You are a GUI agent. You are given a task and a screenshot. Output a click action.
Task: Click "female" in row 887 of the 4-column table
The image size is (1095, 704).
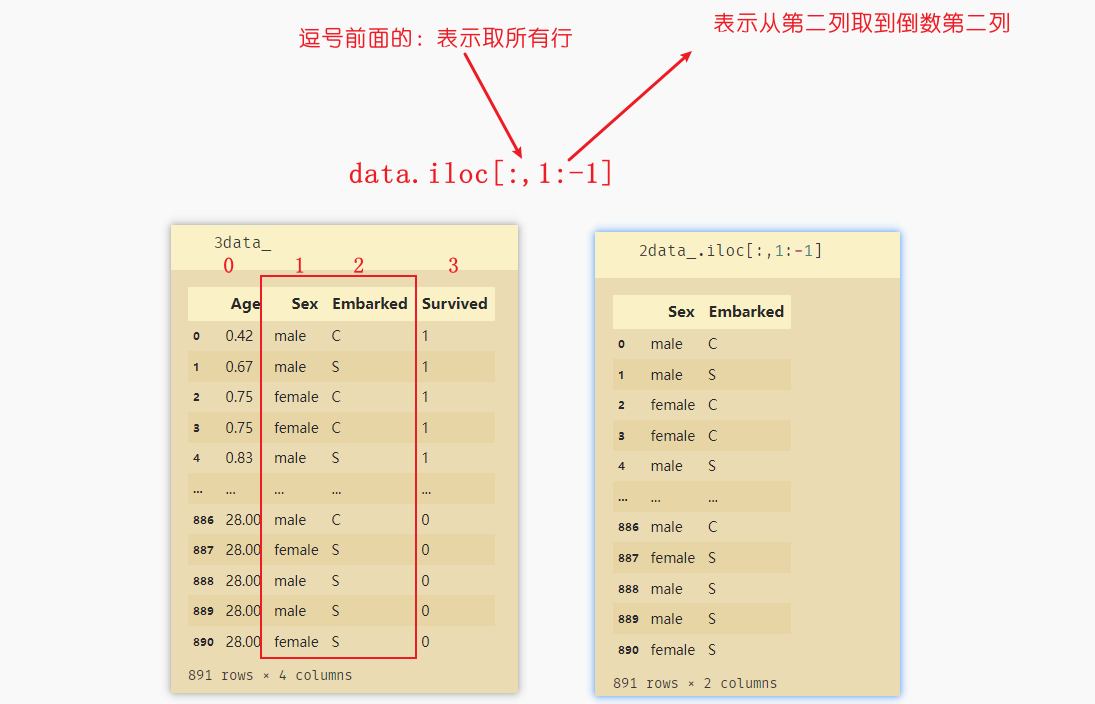tap(296, 550)
